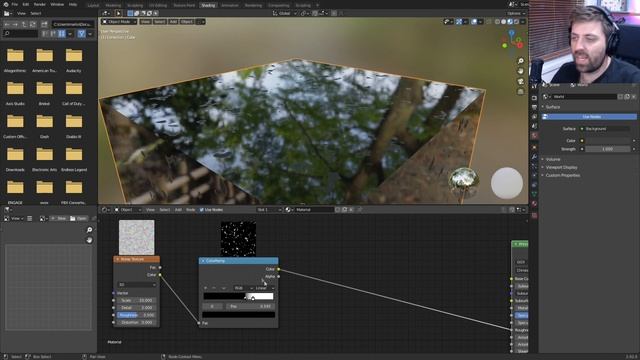
Task: Click the Use Nodes button in World panel
Action: (589, 117)
